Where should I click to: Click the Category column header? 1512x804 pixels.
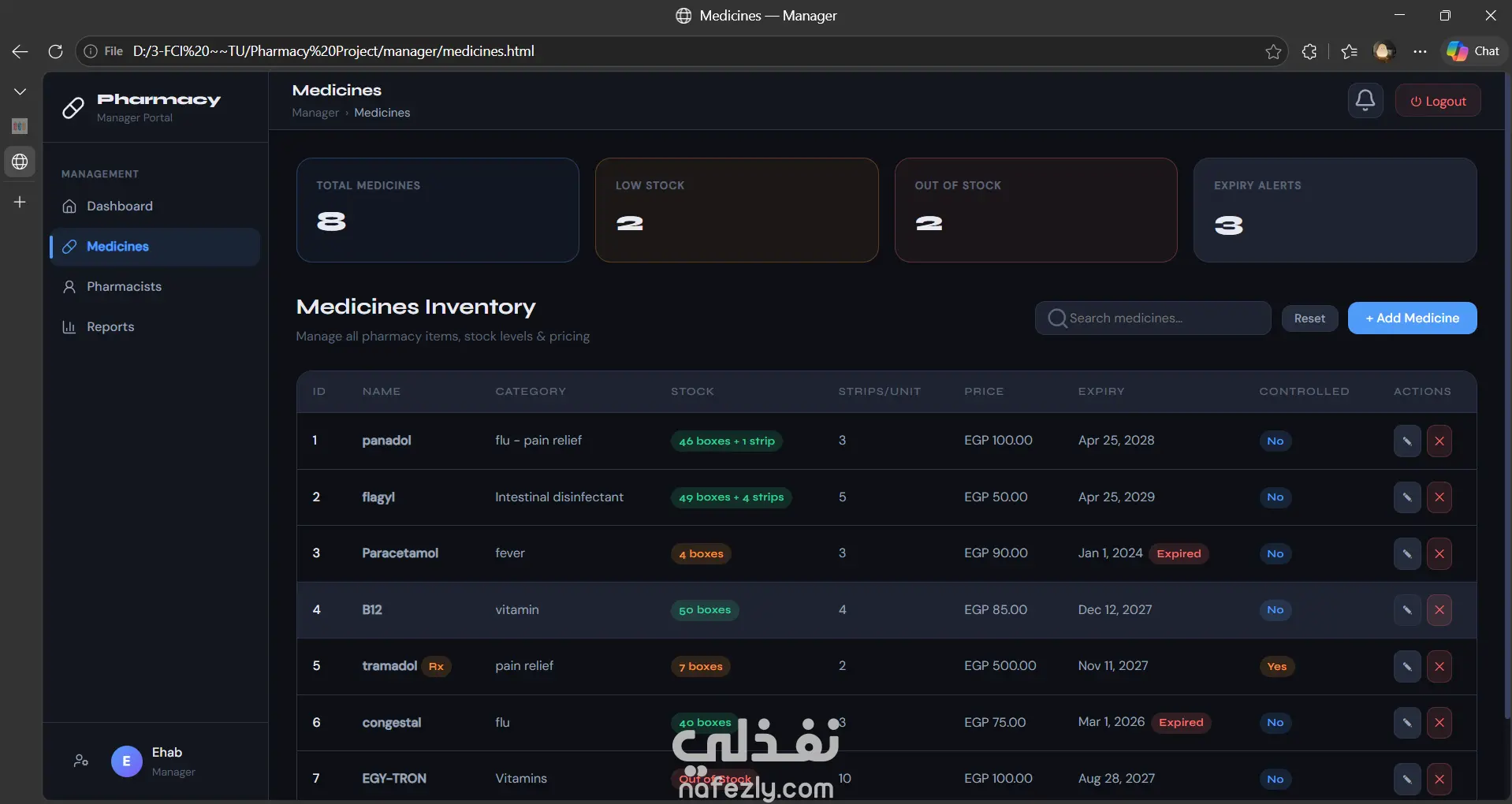pos(531,392)
